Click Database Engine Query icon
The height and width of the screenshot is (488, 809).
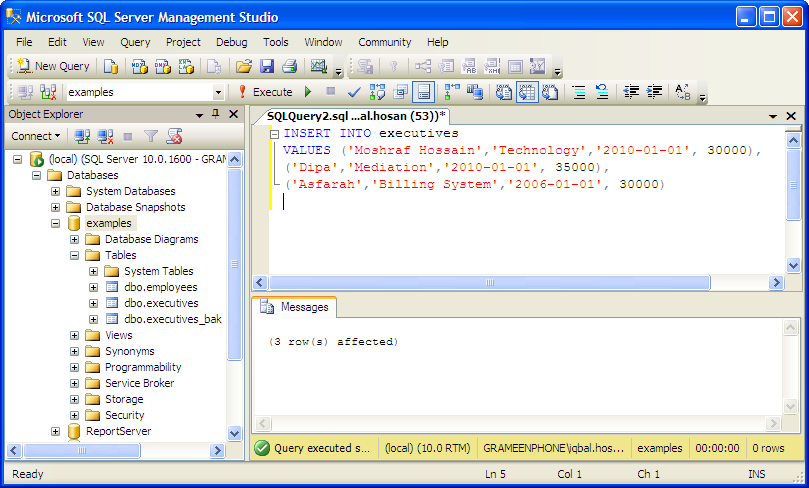[110, 66]
